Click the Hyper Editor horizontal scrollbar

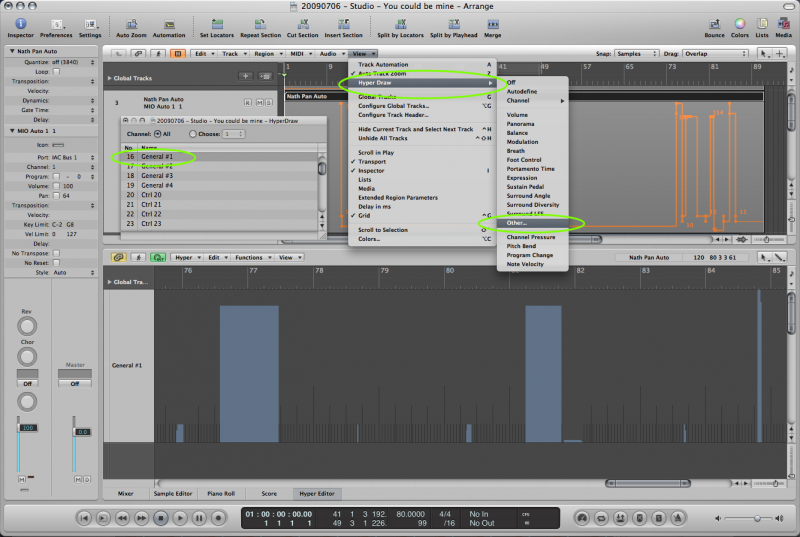coord(648,483)
